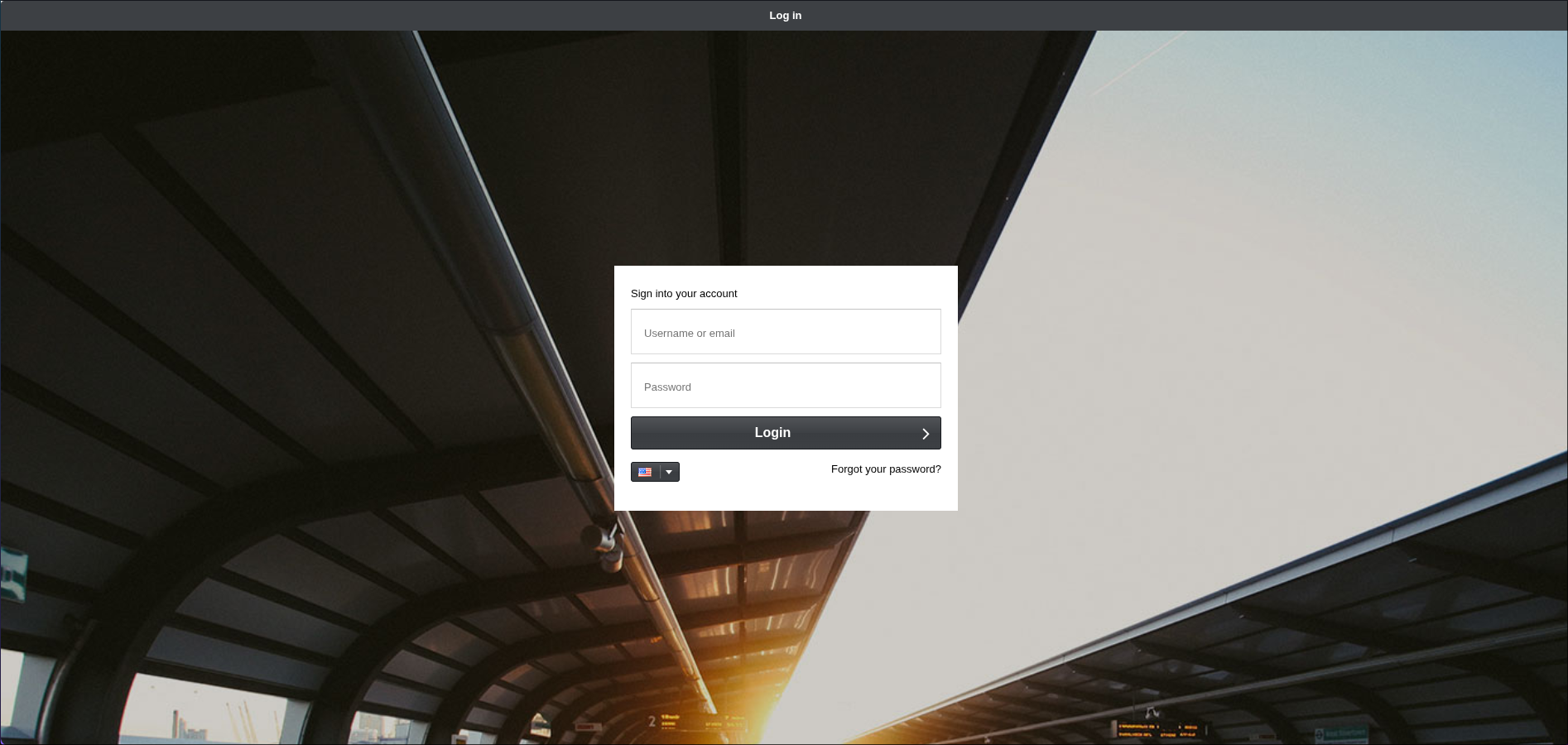This screenshot has width=1568, height=745.
Task: Open the Forgot your password link
Action: [x=885, y=469]
